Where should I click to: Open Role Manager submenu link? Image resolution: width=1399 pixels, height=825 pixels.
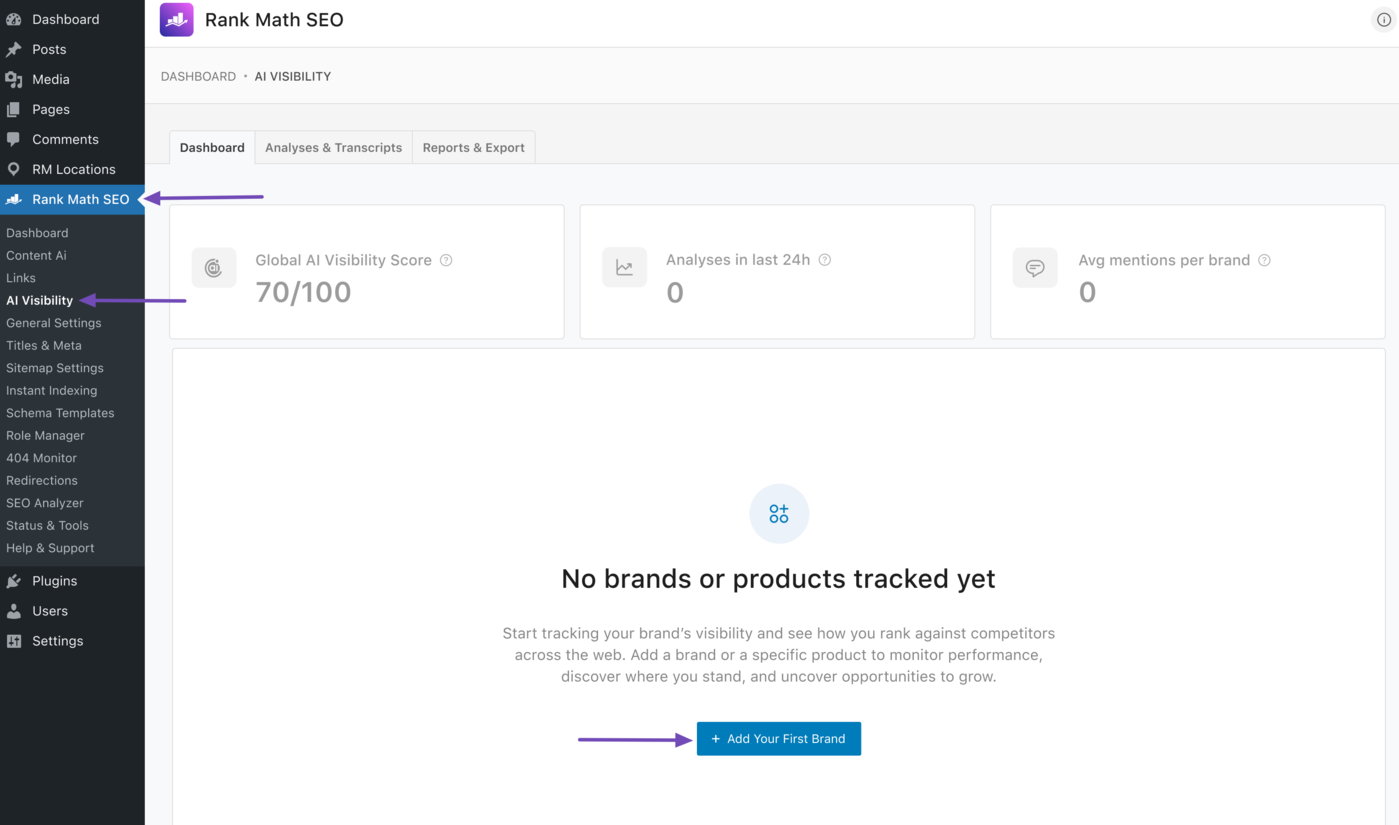(45, 435)
